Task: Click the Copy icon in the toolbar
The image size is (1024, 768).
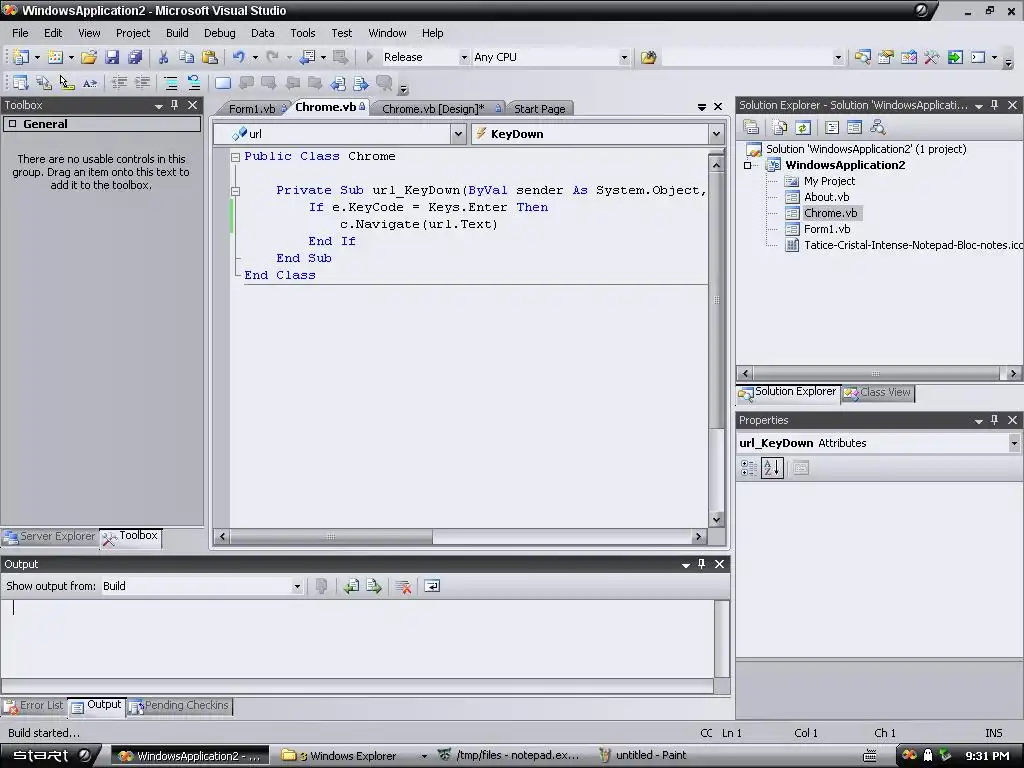Action: click(186, 57)
